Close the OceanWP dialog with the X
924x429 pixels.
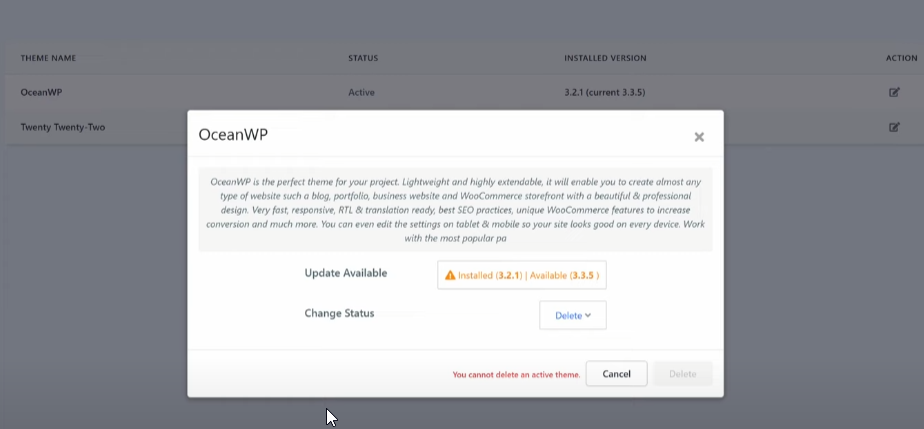pos(699,137)
